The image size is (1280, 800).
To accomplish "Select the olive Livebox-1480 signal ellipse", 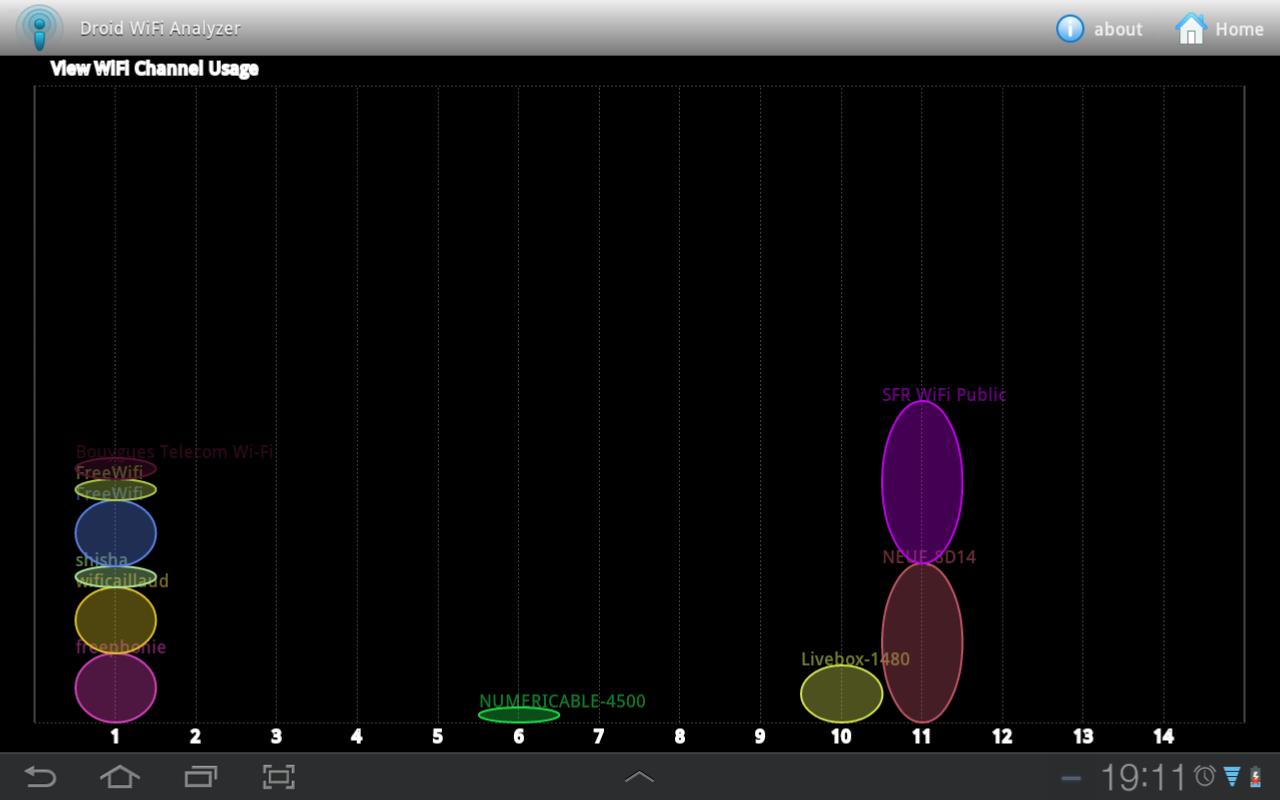I will point(841,693).
